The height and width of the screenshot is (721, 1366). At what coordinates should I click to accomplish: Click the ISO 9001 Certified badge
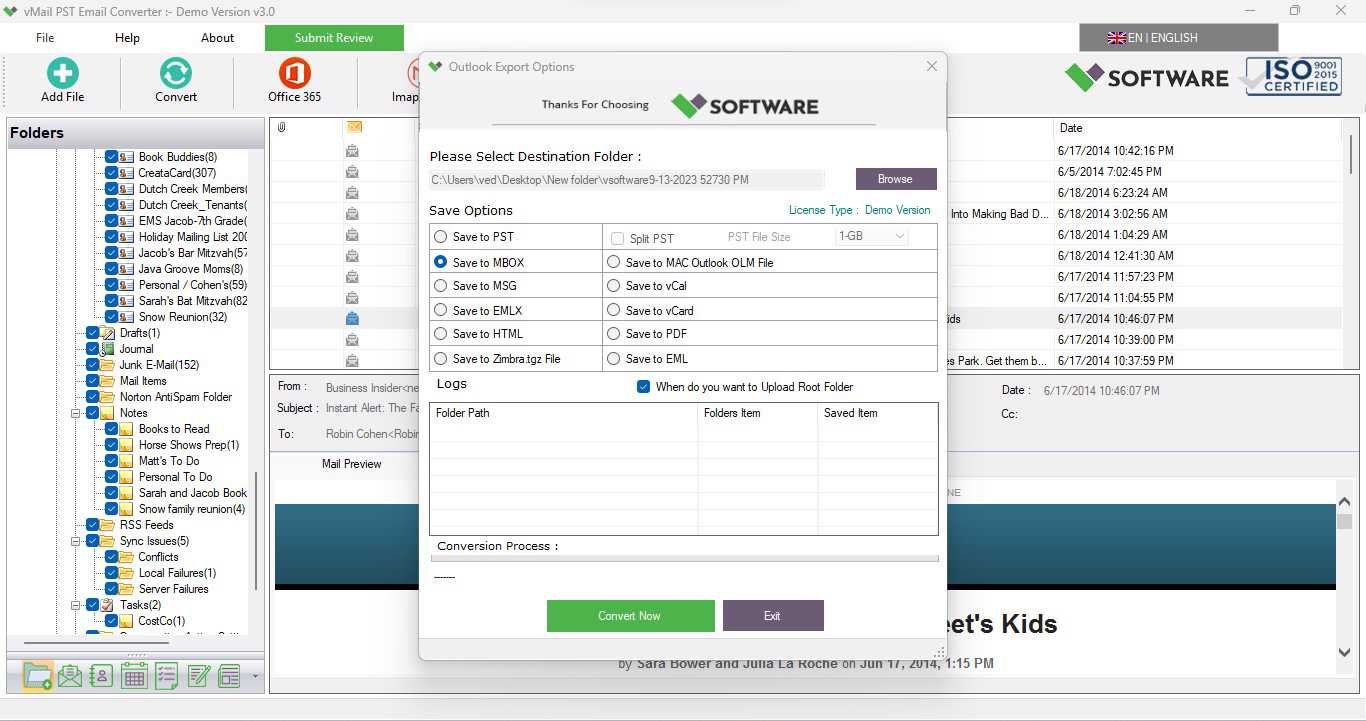[x=1291, y=77]
